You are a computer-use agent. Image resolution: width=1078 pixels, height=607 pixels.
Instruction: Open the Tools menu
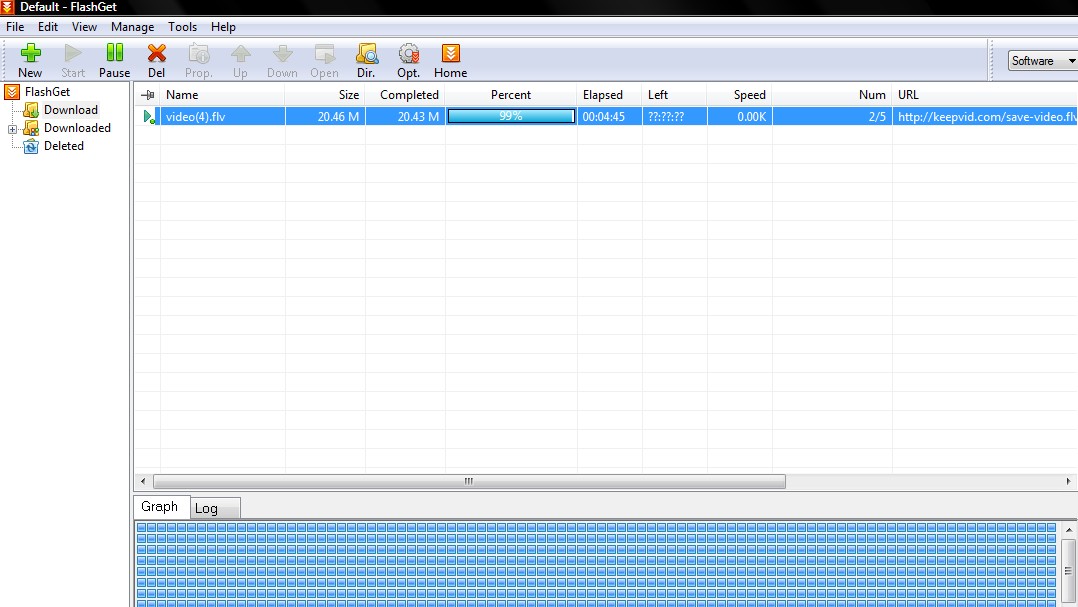click(182, 27)
